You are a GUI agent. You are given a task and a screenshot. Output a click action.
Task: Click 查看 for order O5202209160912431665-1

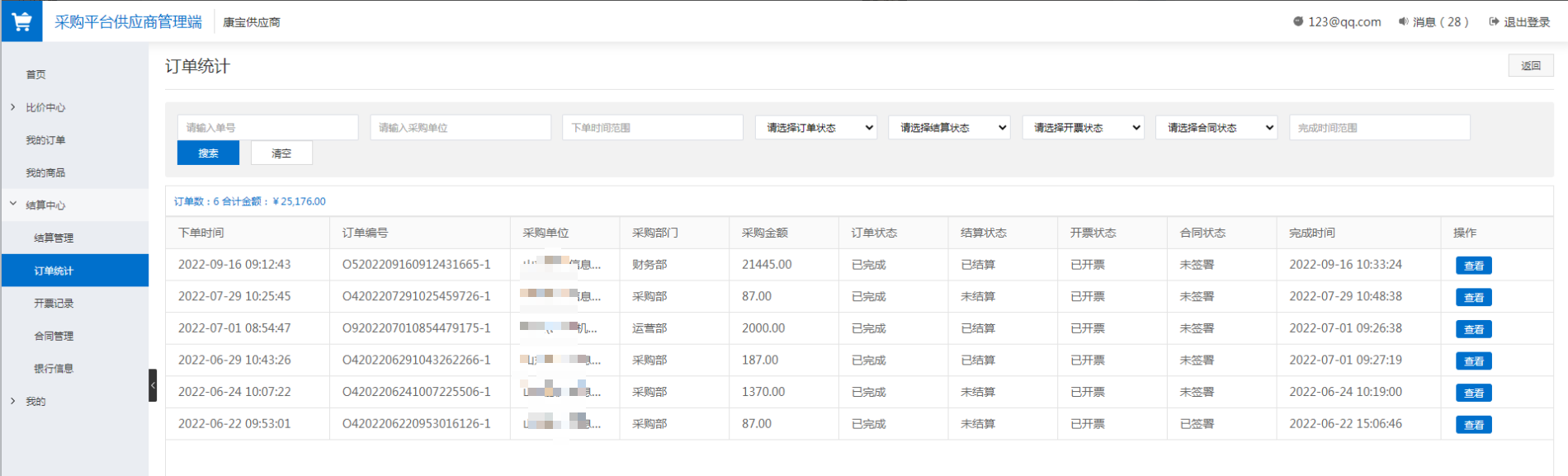point(1474,266)
